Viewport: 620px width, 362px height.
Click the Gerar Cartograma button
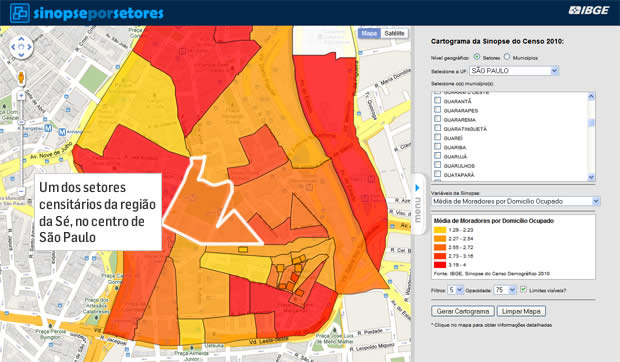(x=463, y=311)
